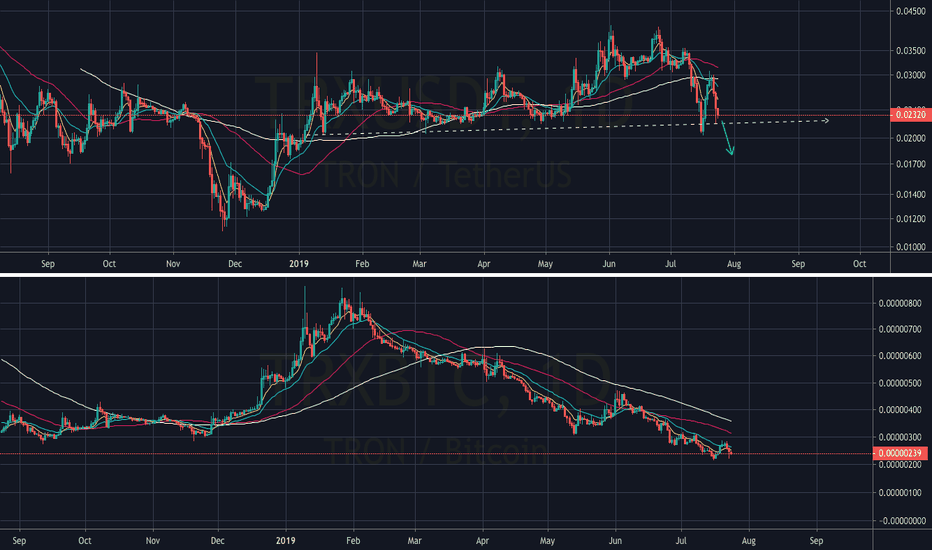Click the 0.00000200 price axis label
This screenshot has width=932, height=550.
pos(900,465)
